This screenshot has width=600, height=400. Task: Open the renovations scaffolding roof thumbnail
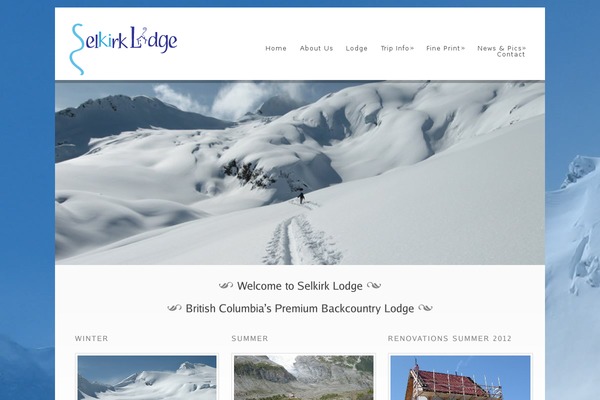pyautogui.click(x=460, y=378)
